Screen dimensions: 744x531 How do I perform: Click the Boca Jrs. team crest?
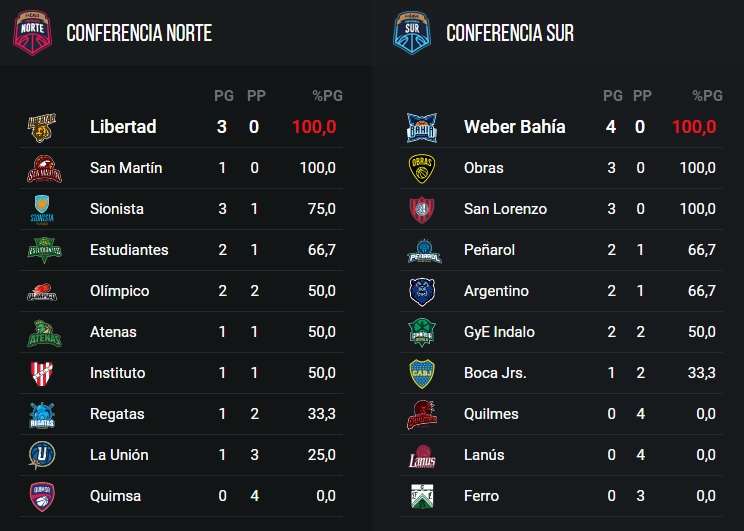(x=420, y=373)
